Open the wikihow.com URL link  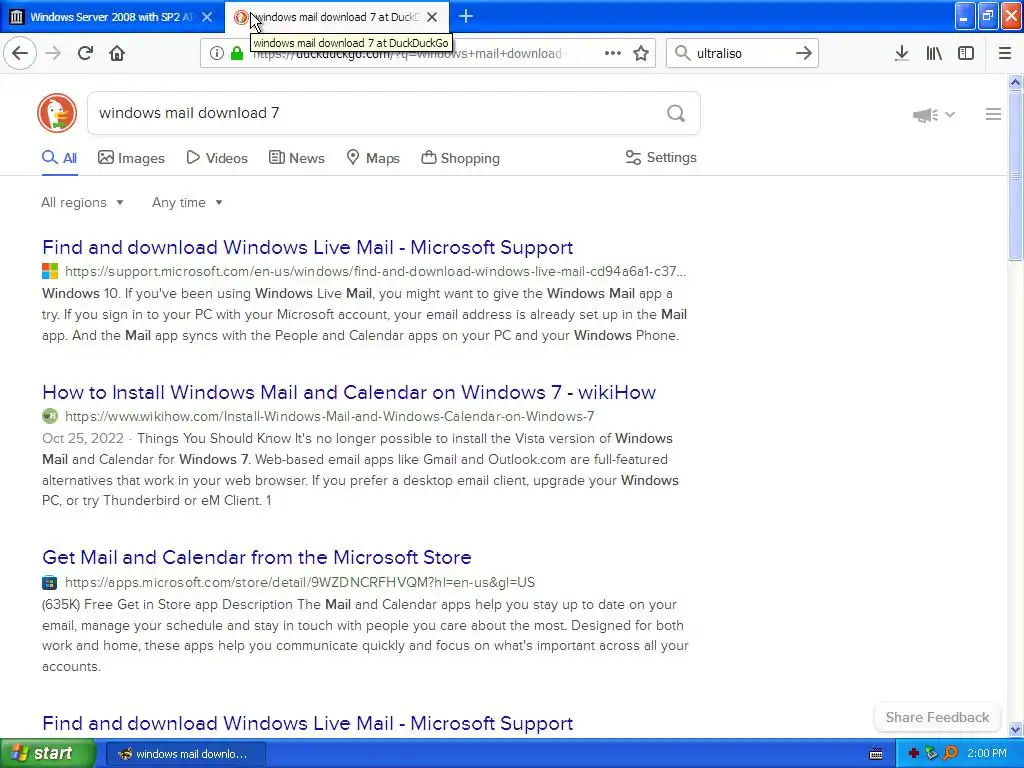click(330, 416)
